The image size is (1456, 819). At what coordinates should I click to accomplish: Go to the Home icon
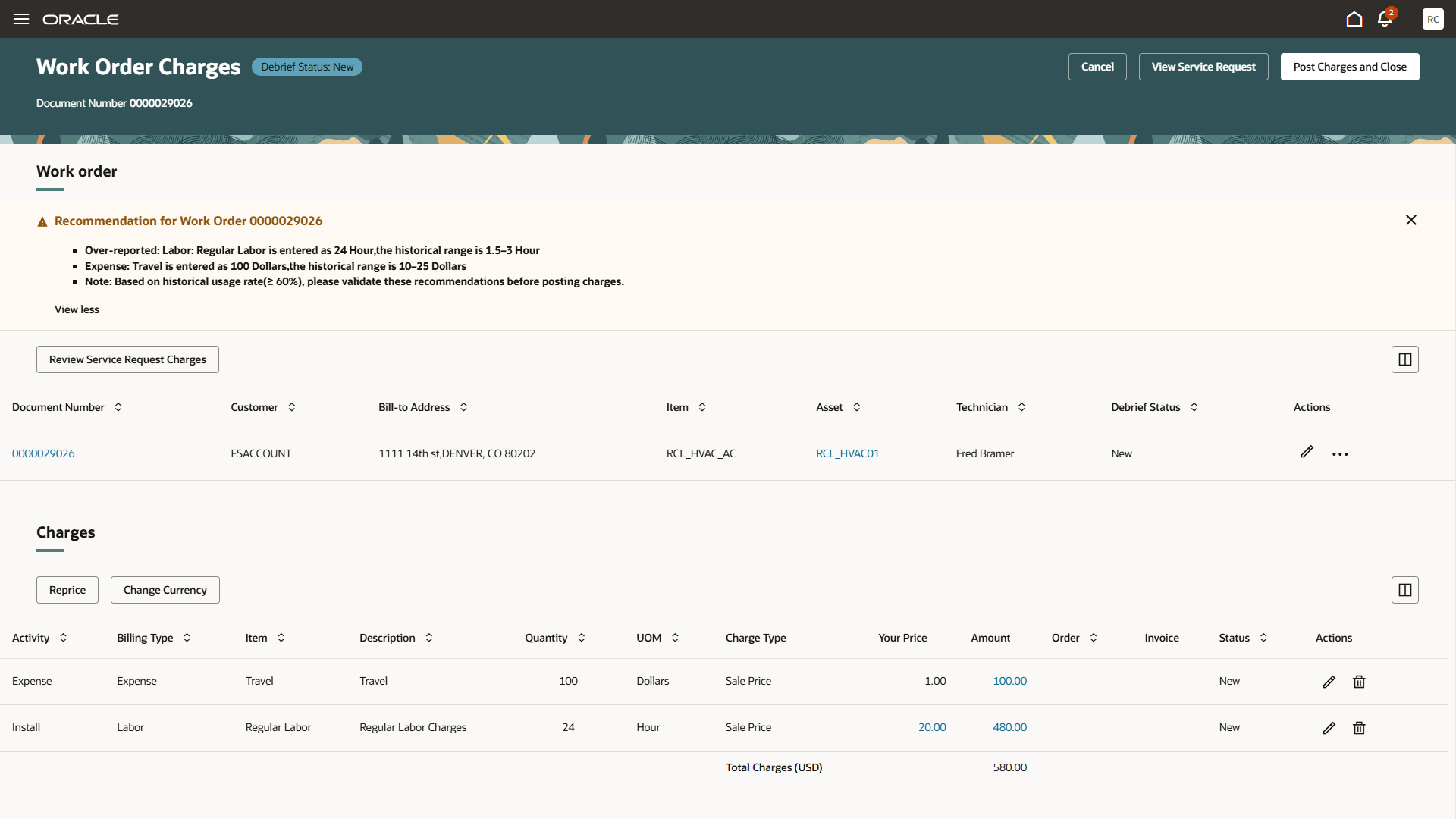click(1354, 19)
